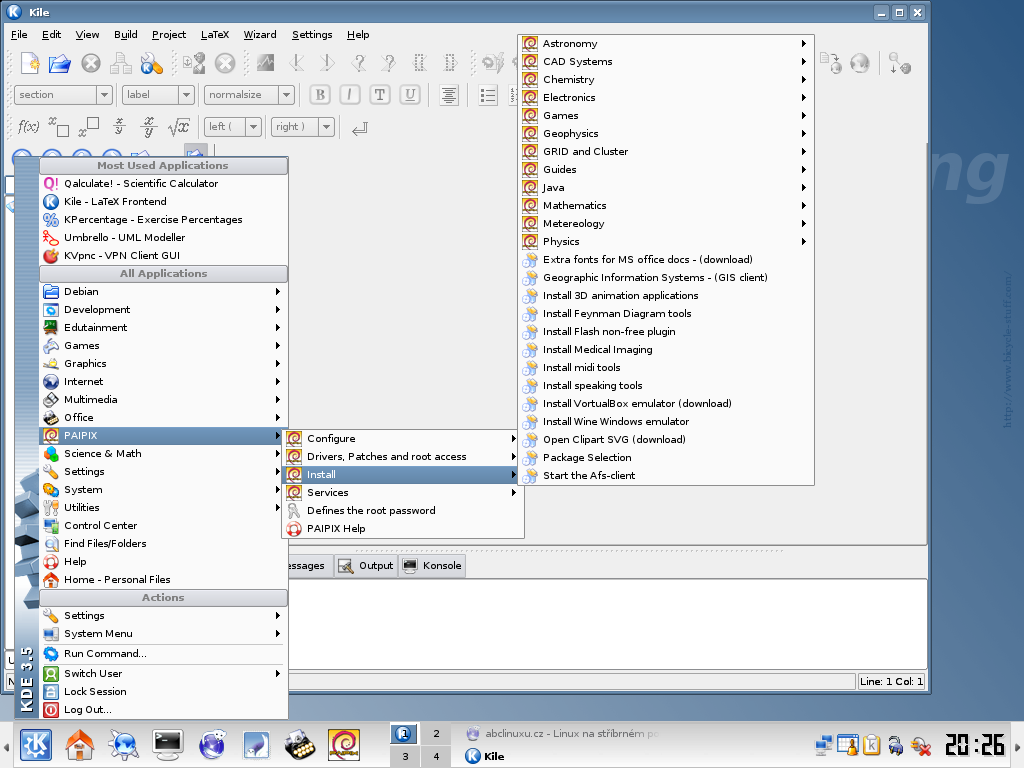Screen dimensions: 1024x768
Task: Select the abclinuxu.cz taskbar entry
Action: (x=562, y=733)
